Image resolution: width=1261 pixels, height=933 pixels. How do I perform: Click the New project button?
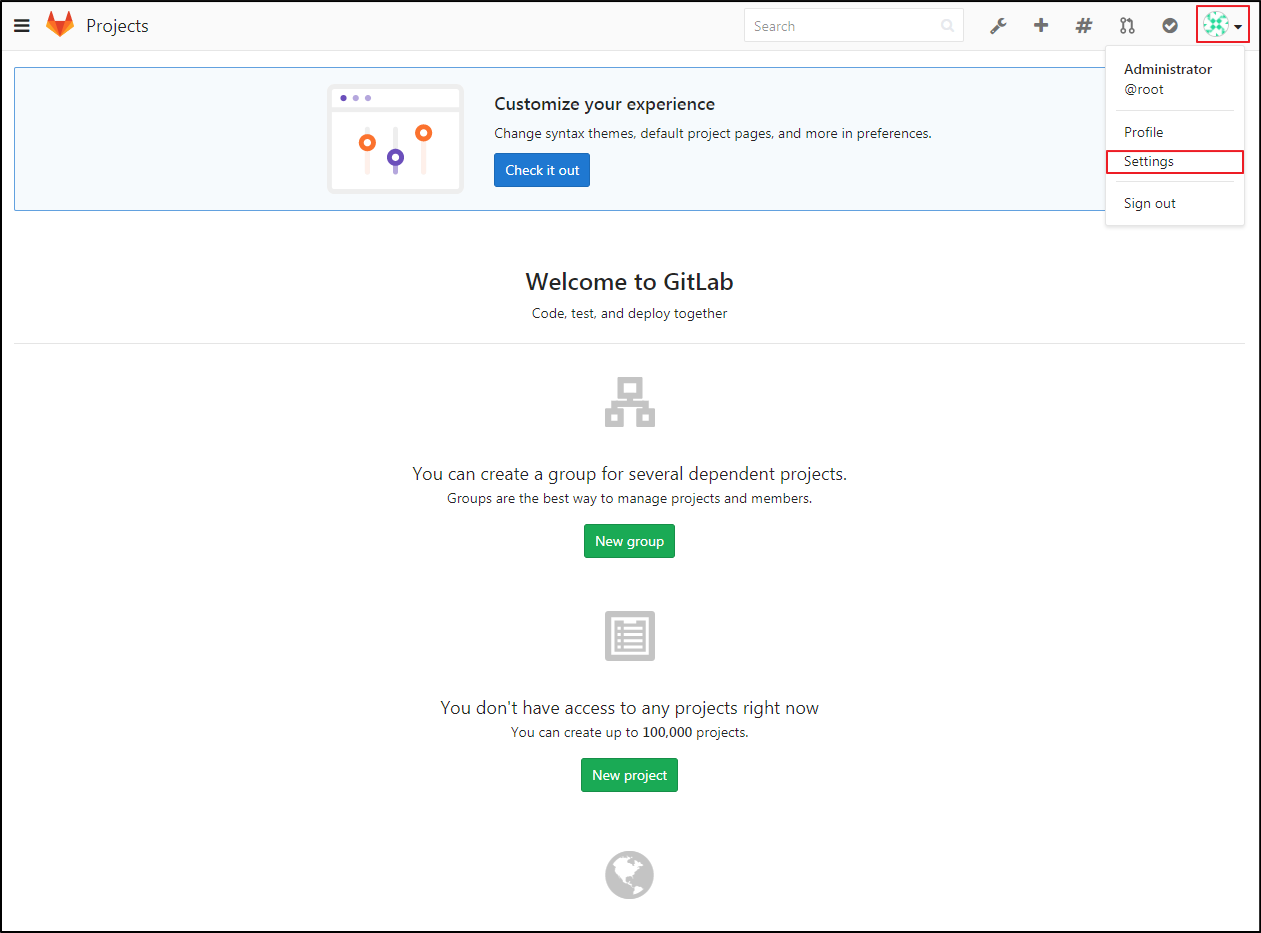[x=629, y=775]
